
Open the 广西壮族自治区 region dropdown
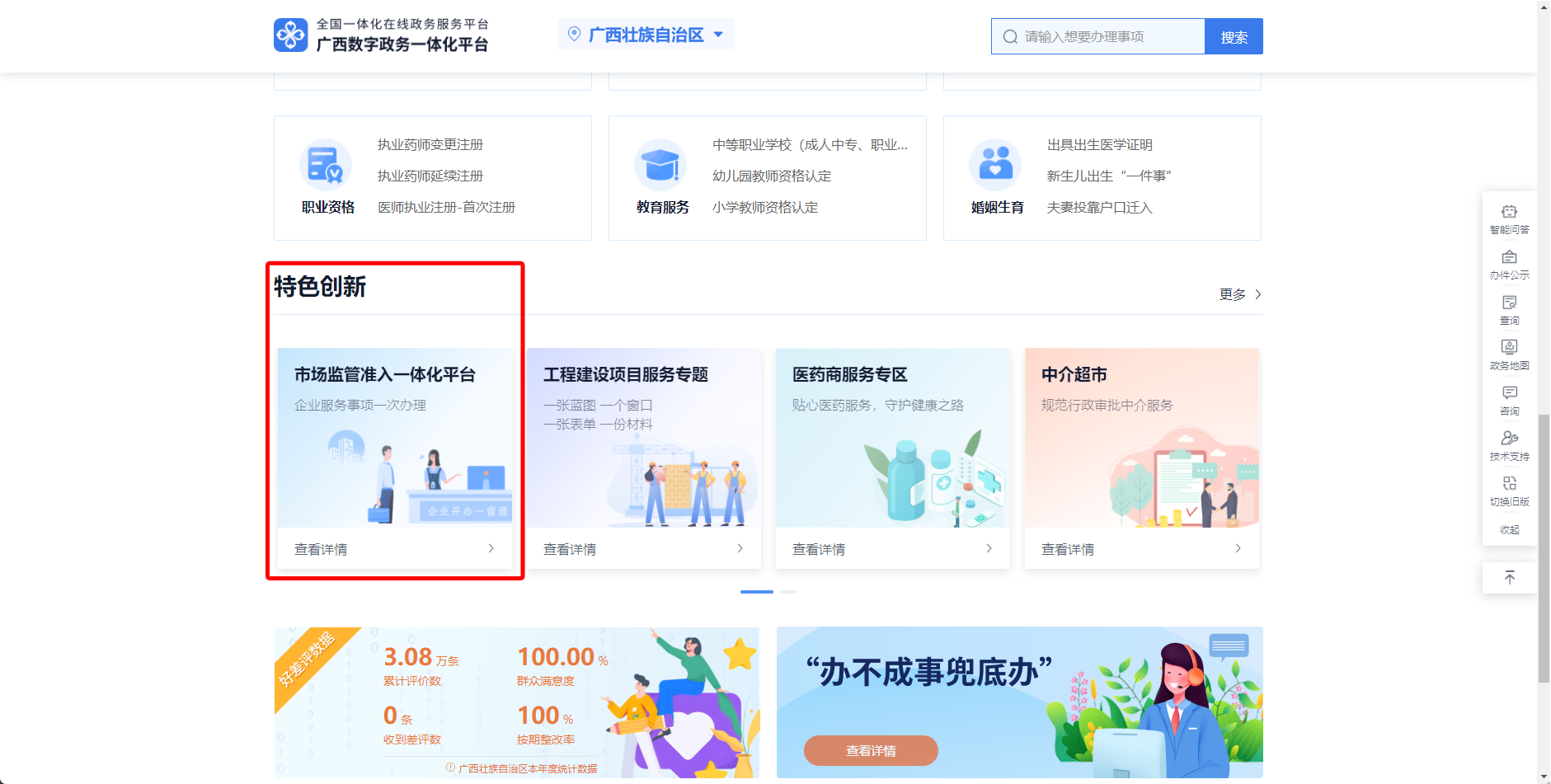(646, 35)
